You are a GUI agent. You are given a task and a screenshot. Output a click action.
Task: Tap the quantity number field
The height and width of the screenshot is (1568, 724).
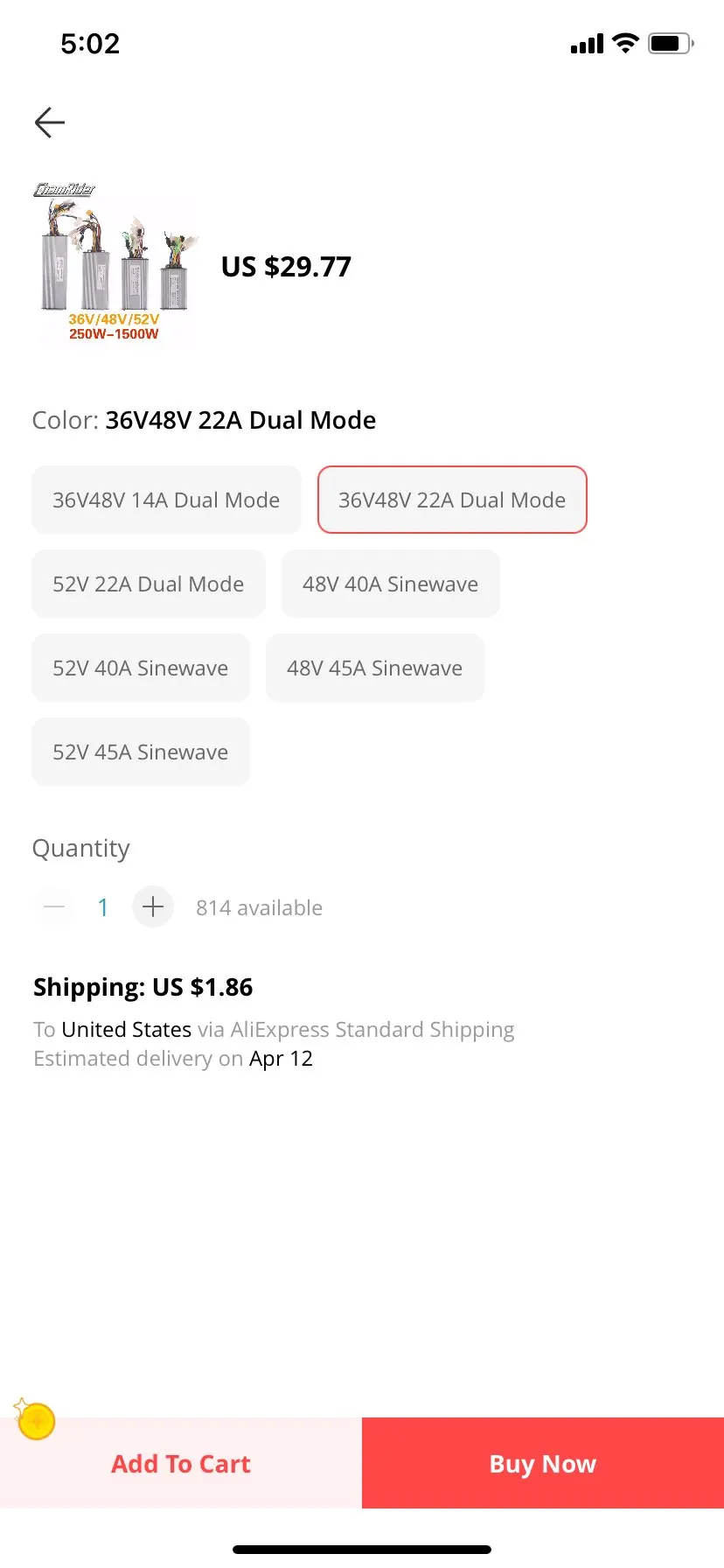tap(103, 907)
